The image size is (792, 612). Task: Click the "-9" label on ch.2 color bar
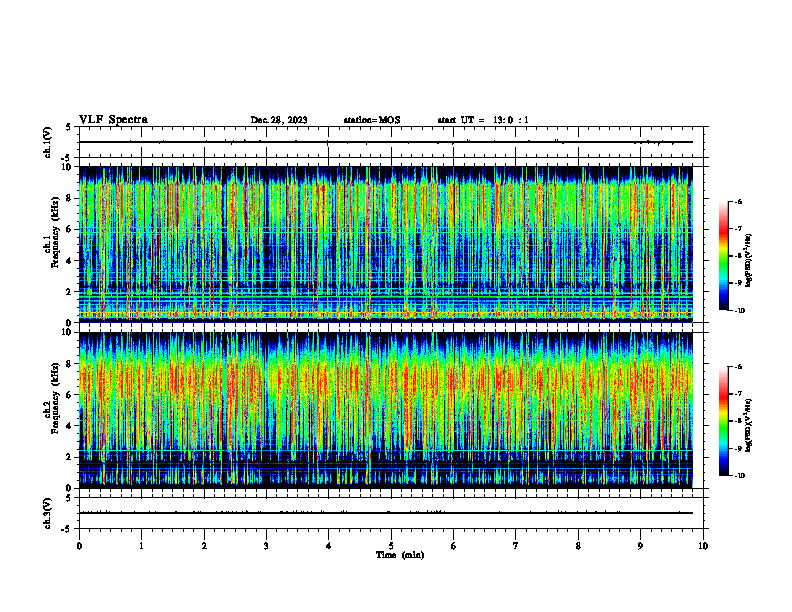(x=738, y=448)
